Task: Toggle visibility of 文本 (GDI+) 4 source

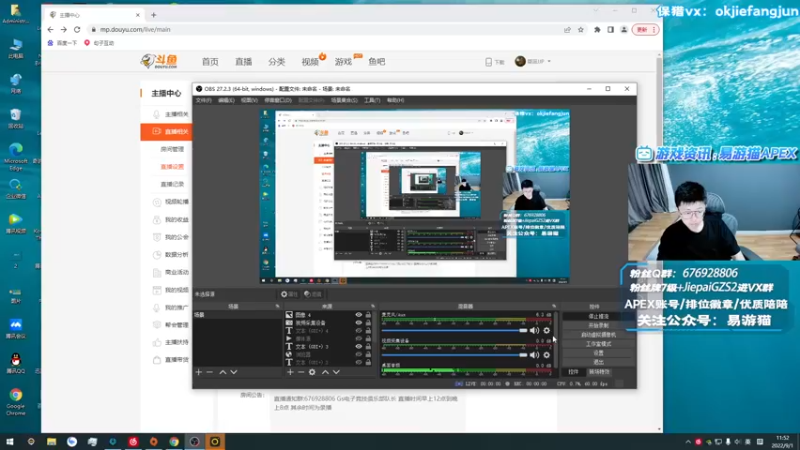Action: [x=359, y=331]
